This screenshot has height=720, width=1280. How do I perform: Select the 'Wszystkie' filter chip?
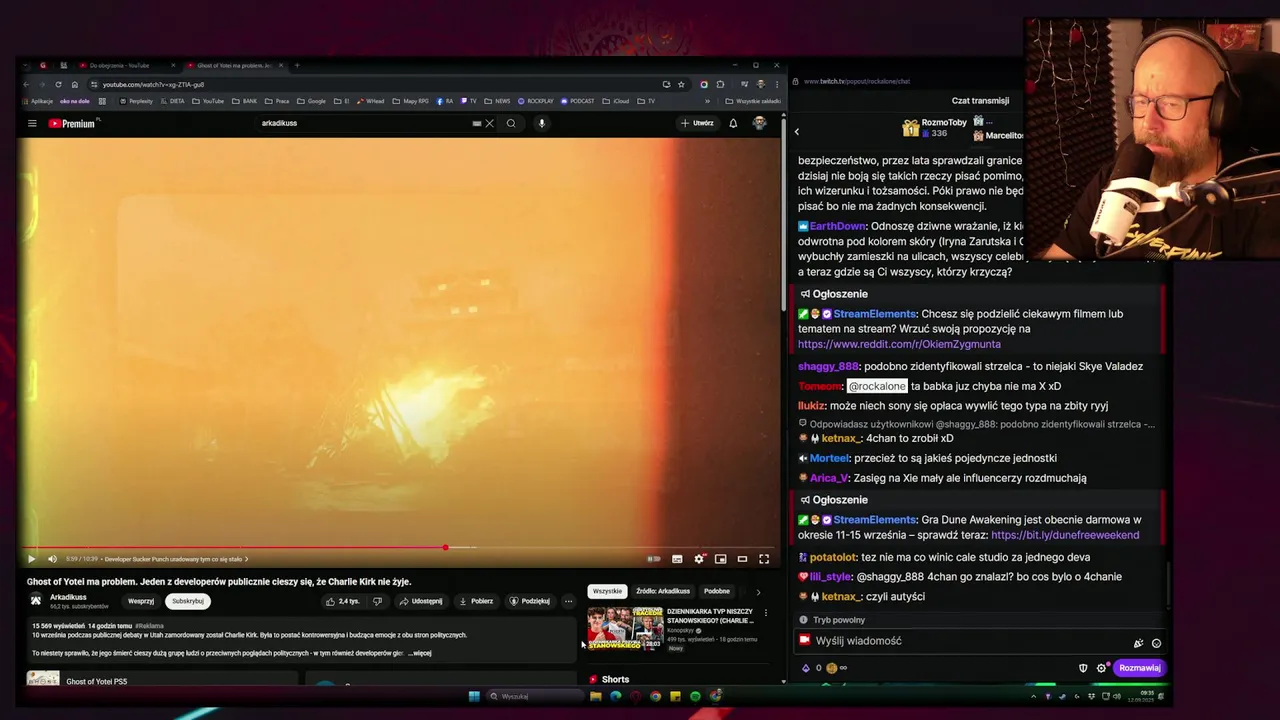pos(607,591)
